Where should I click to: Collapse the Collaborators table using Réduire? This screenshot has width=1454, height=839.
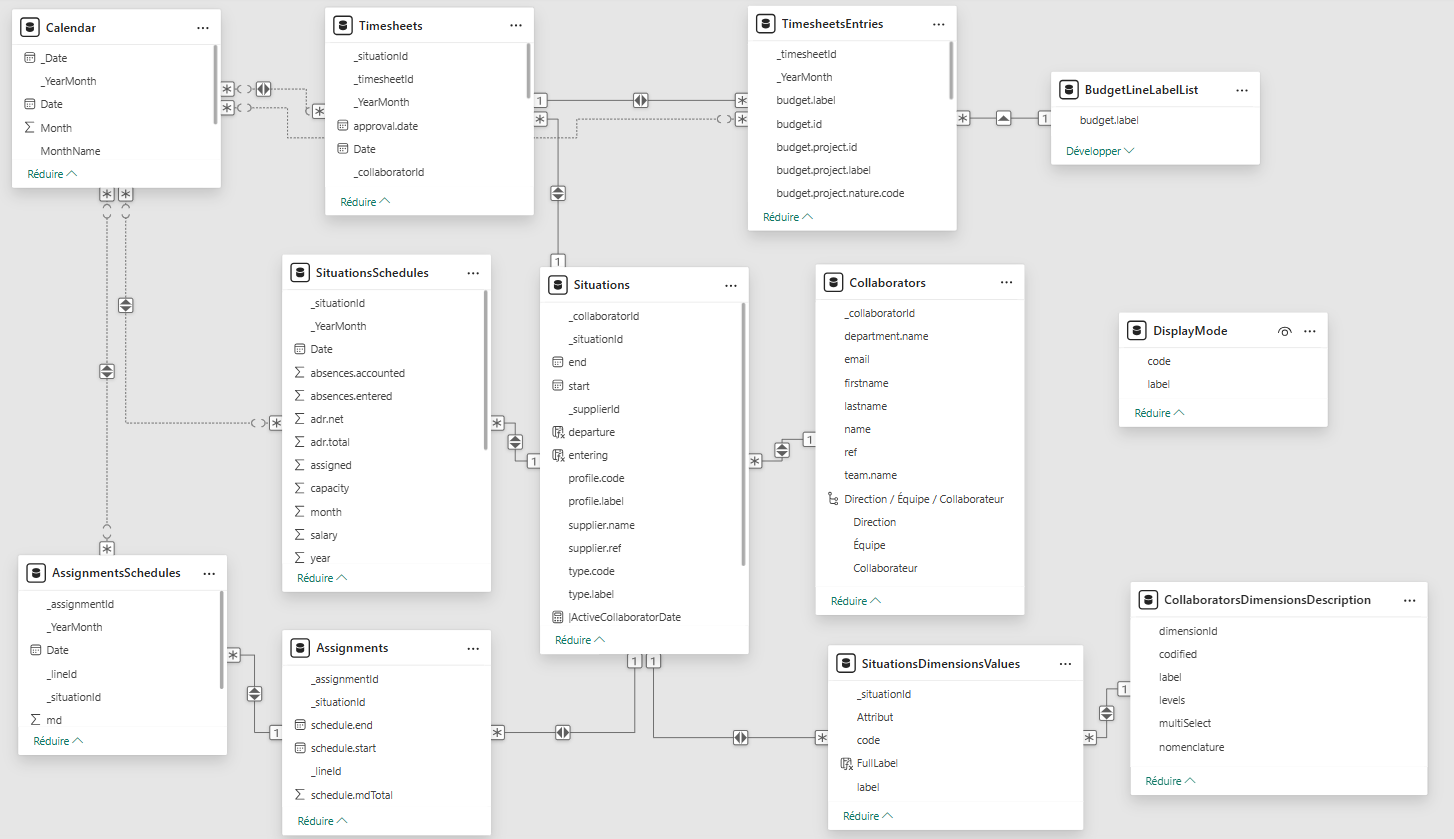[x=855, y=601]
